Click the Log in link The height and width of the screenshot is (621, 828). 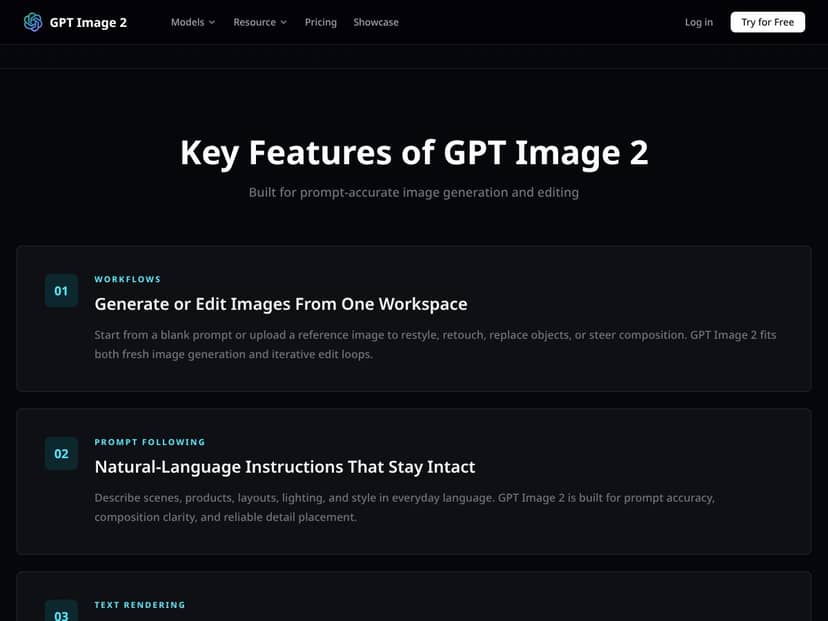click(698, 21)
